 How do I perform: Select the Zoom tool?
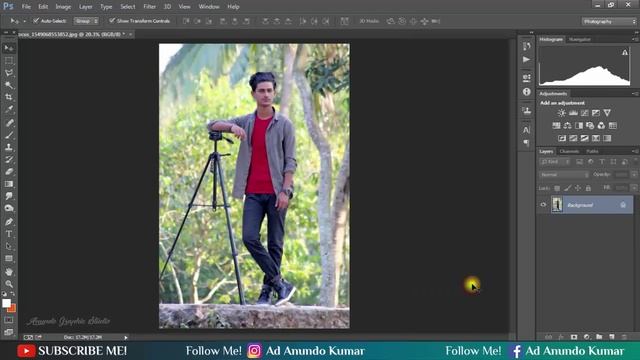click(x=9, y=284)
